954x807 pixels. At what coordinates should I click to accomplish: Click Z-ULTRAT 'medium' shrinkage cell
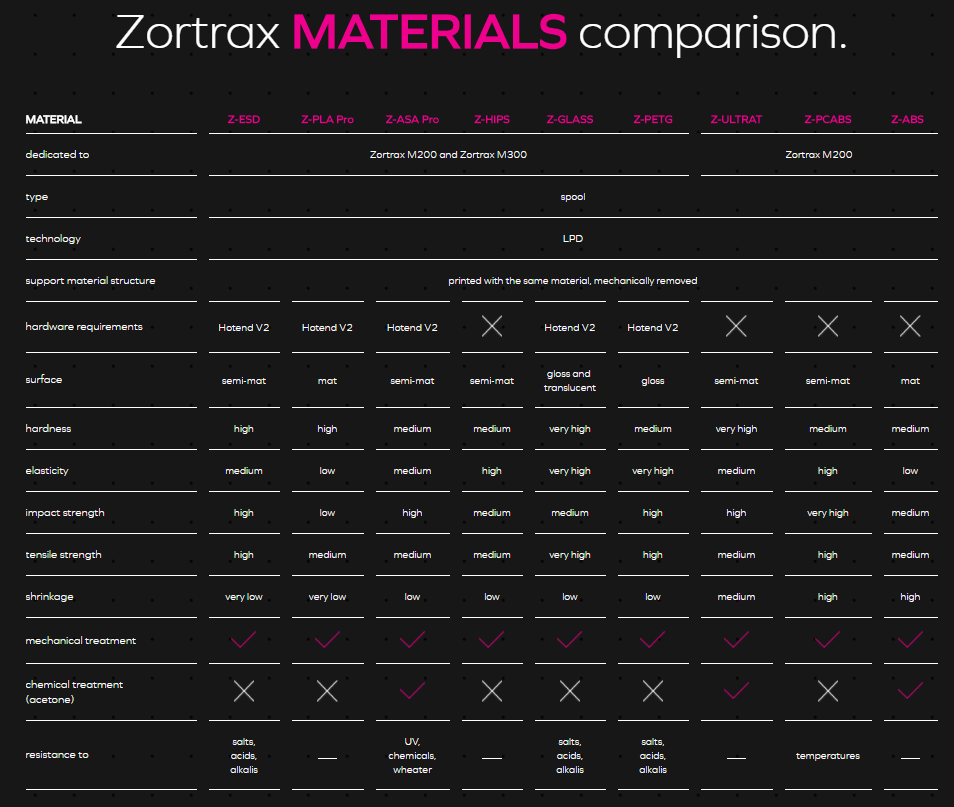pos(736,597)
